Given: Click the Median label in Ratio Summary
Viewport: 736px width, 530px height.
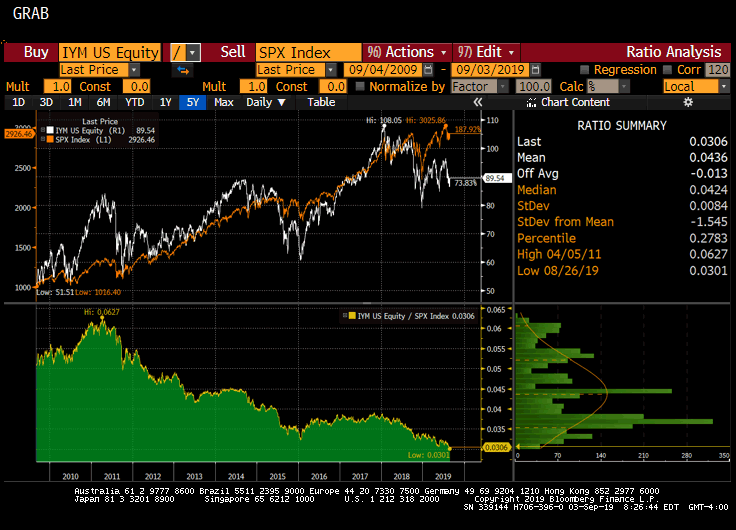Looking at the screenshot, I should tap(537, 190).
